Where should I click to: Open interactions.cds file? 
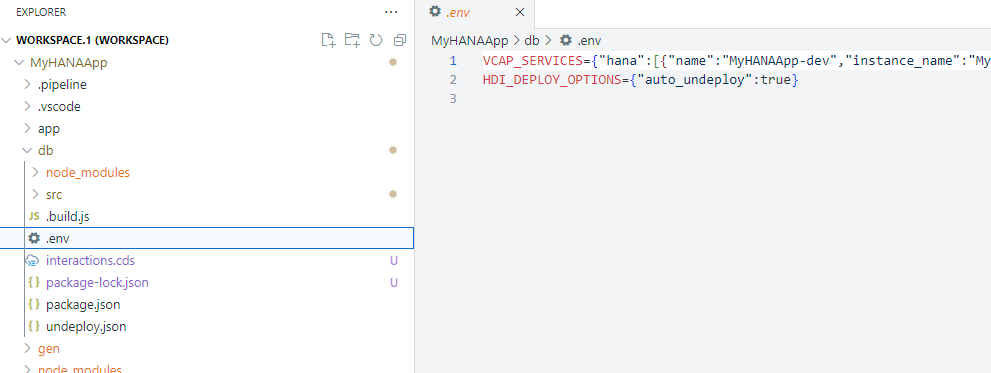tap(90, 260)
